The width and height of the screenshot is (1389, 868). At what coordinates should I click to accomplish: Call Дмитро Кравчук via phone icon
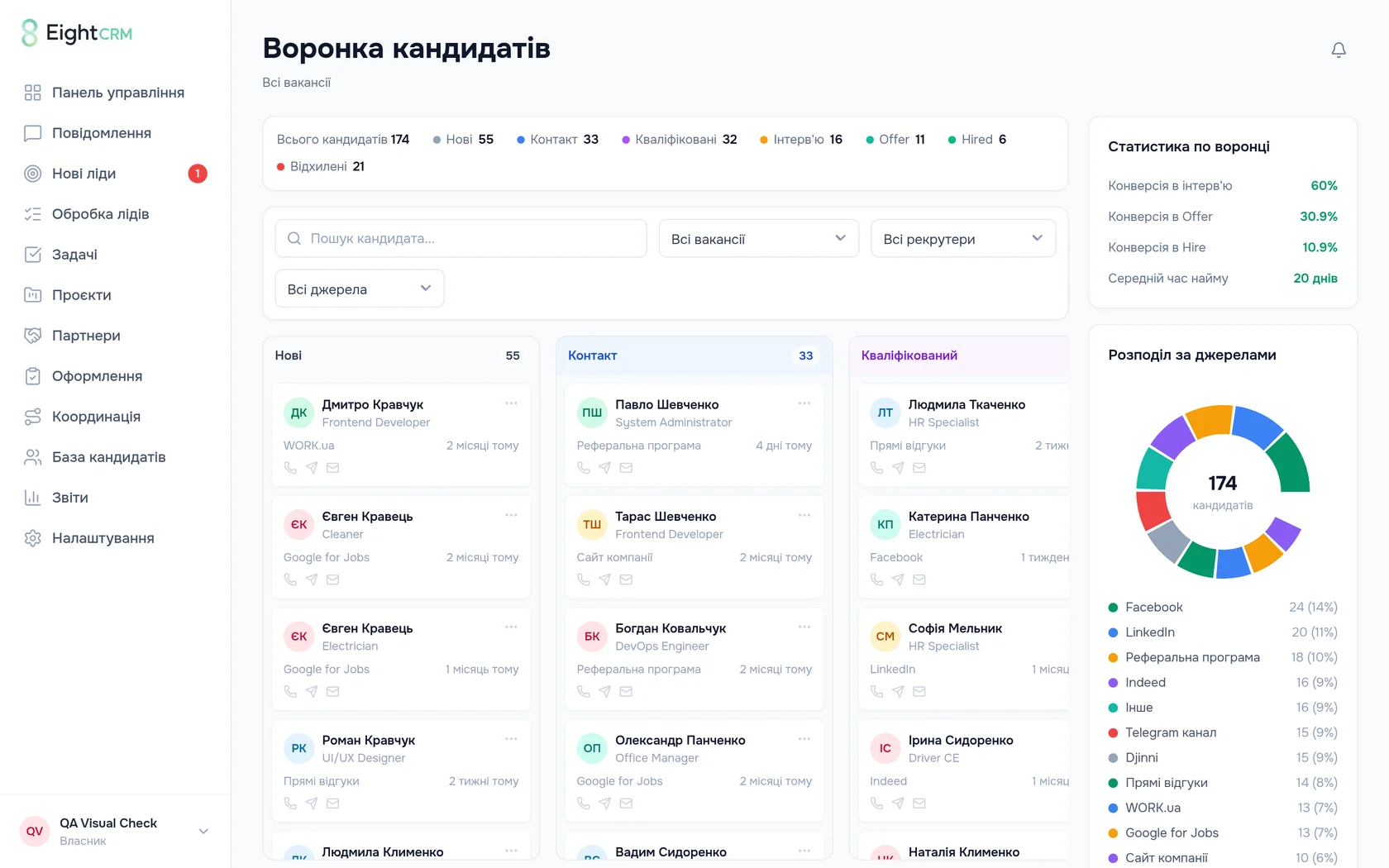(290, 468)
